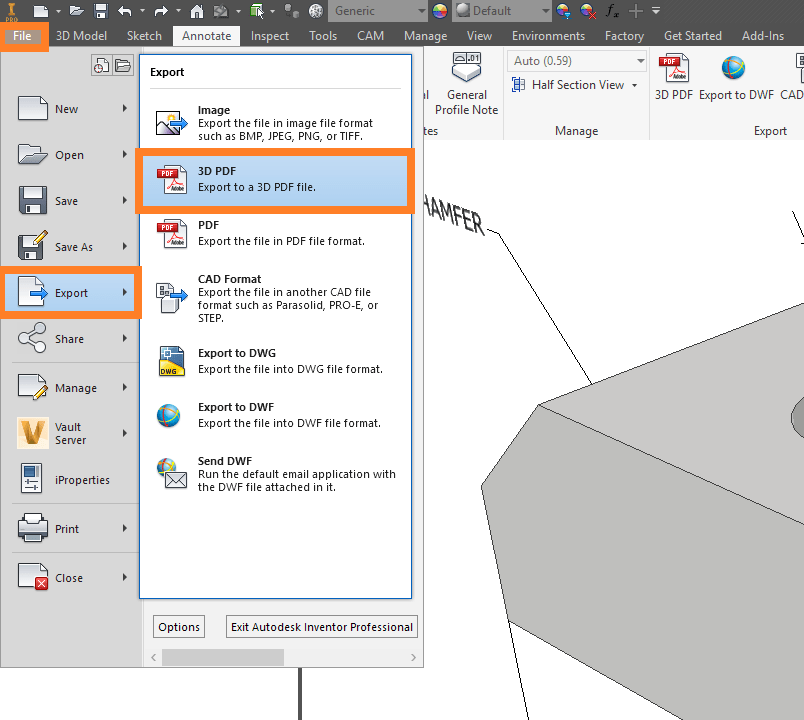Switch to the Add-Ins tab

click(x=762, y=36)
